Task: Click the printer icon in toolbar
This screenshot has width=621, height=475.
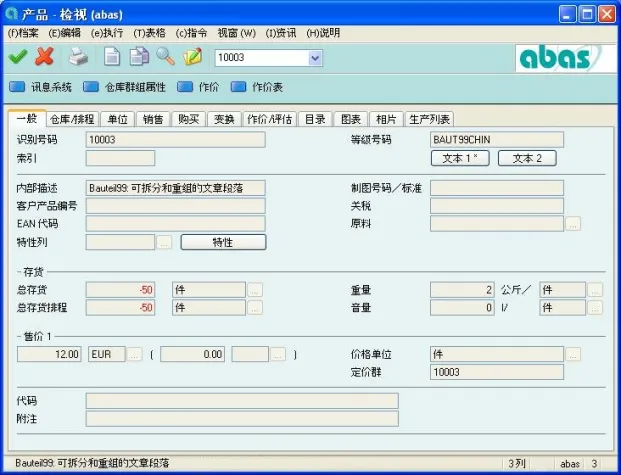Action: (x=79, y=57)
